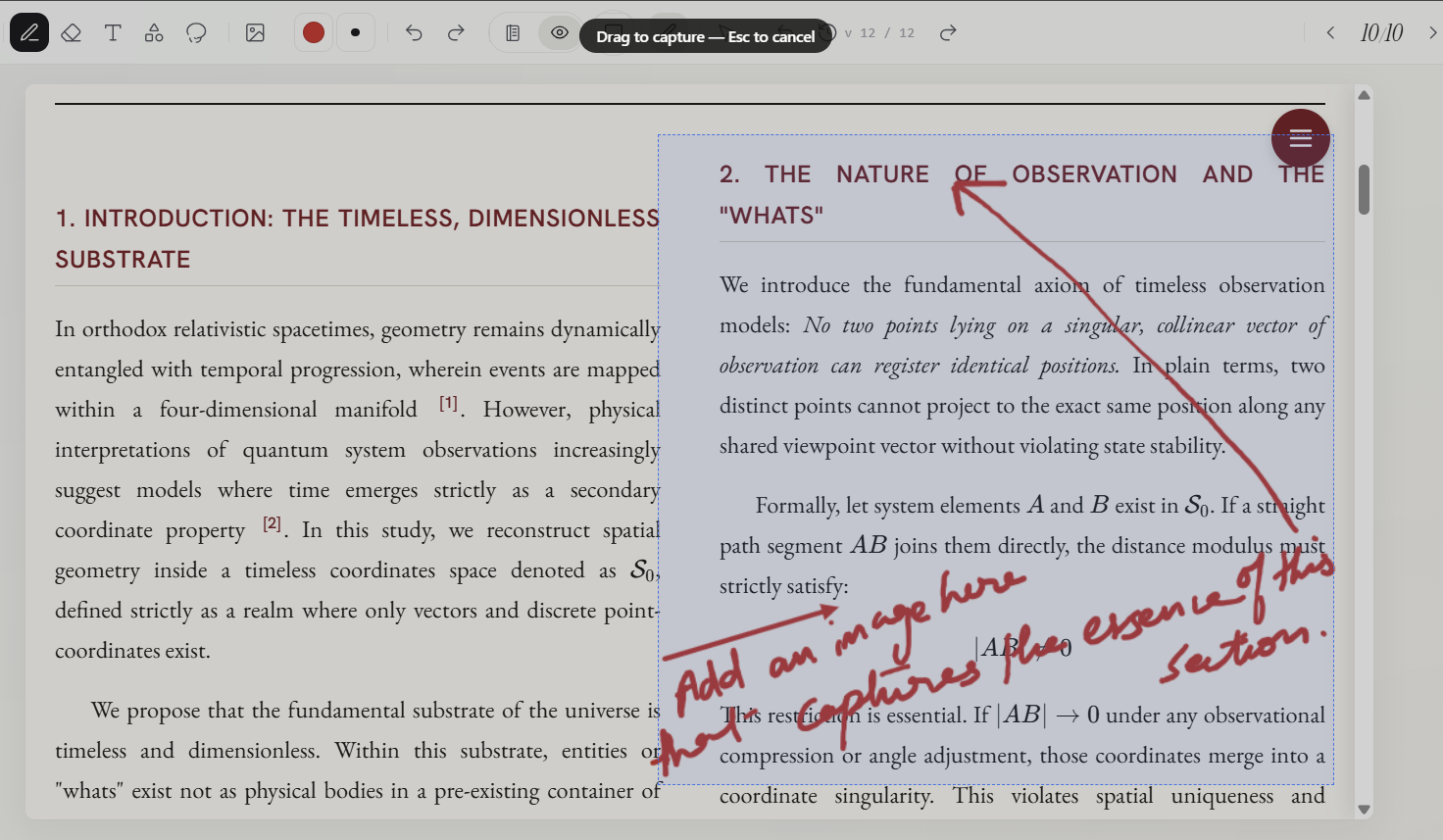
Task: Click the Insert Image tool
Action: [255, 33]
